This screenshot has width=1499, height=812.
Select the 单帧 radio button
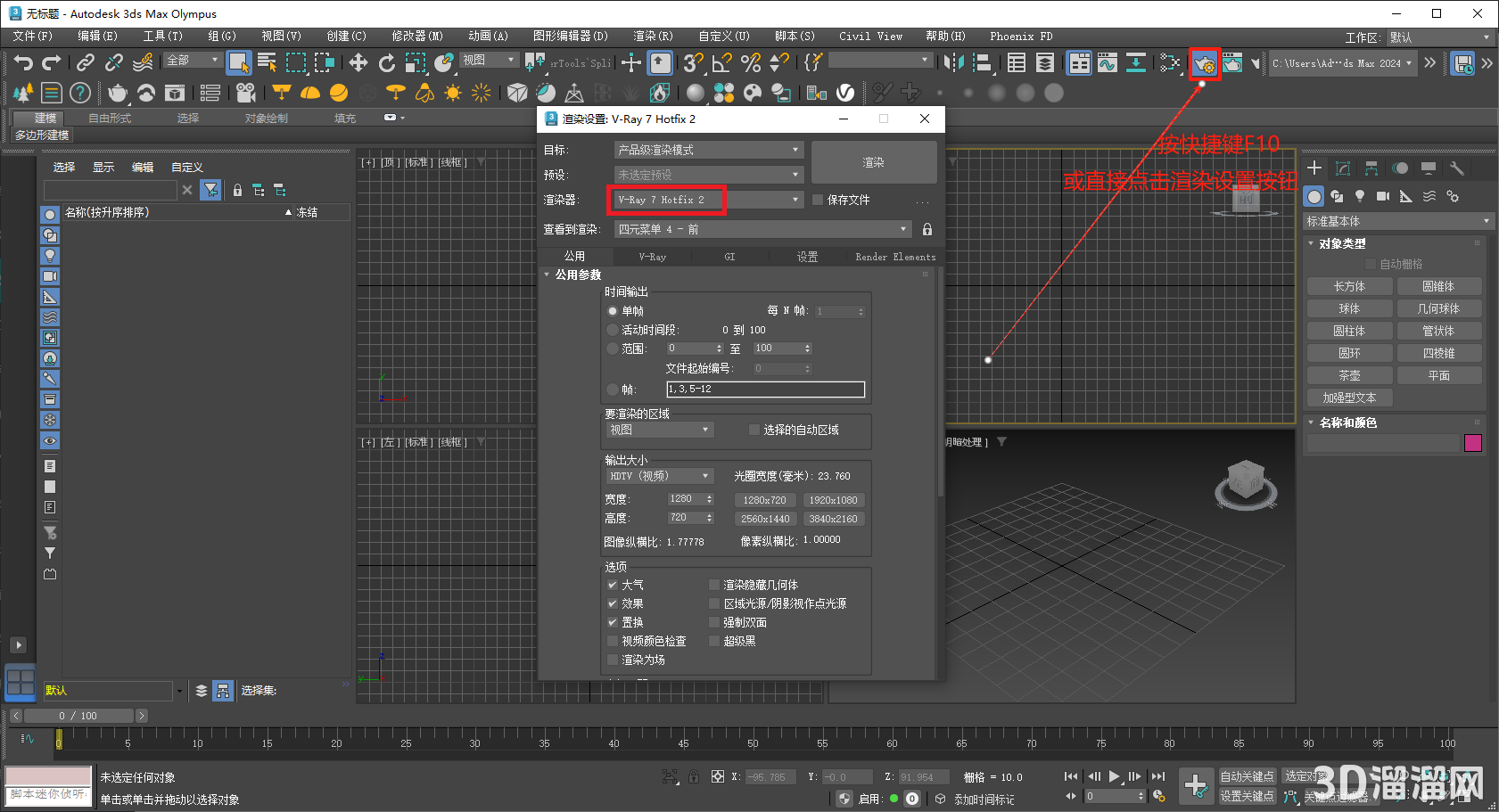(x=613, y=311)
